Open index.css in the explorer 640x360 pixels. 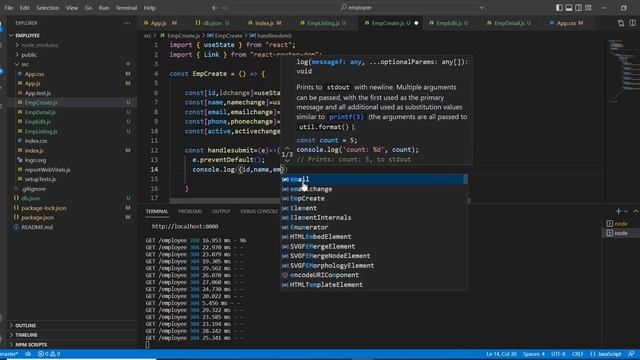pos(36,141)
